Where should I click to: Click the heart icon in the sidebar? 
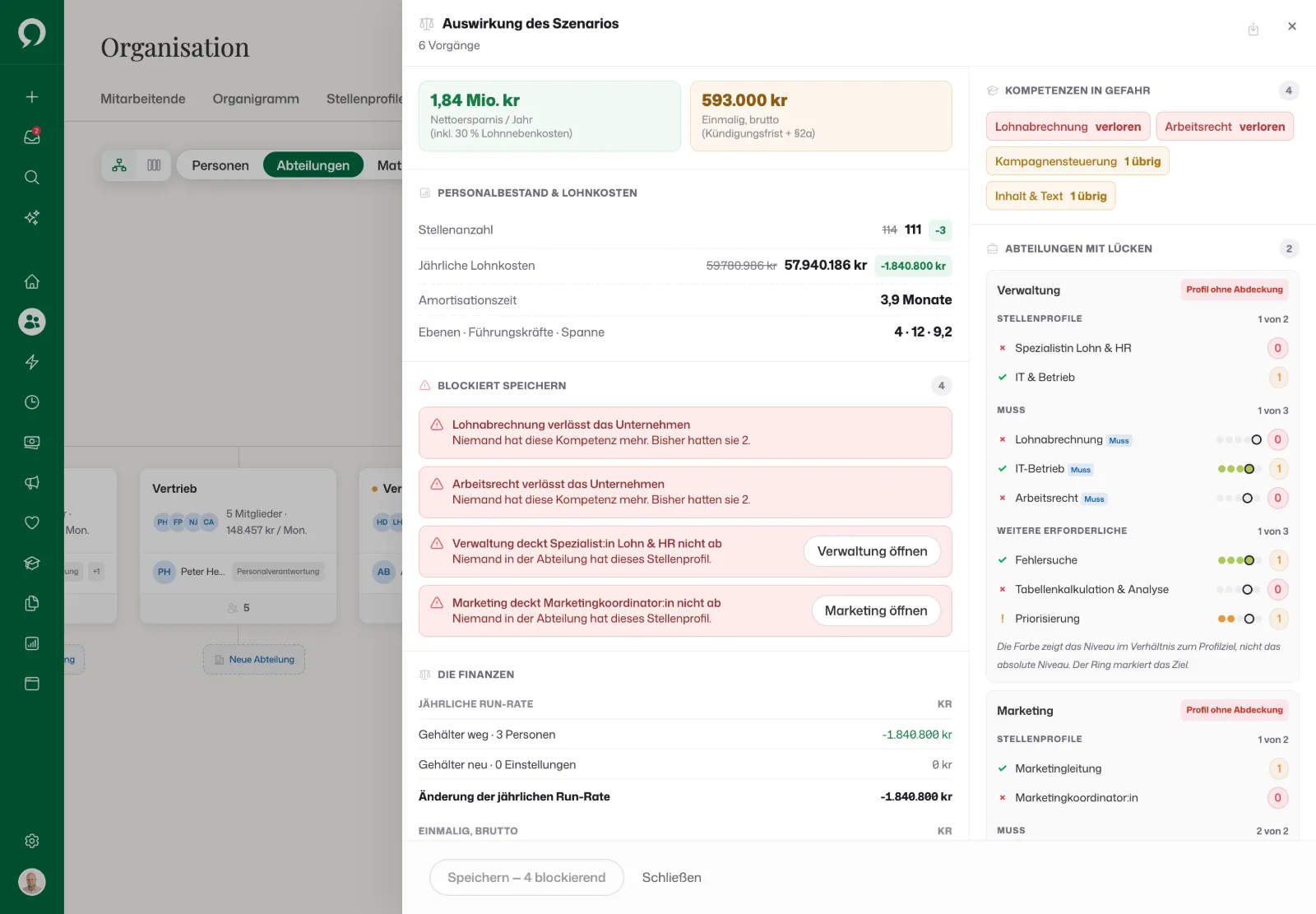coord(32,522)
